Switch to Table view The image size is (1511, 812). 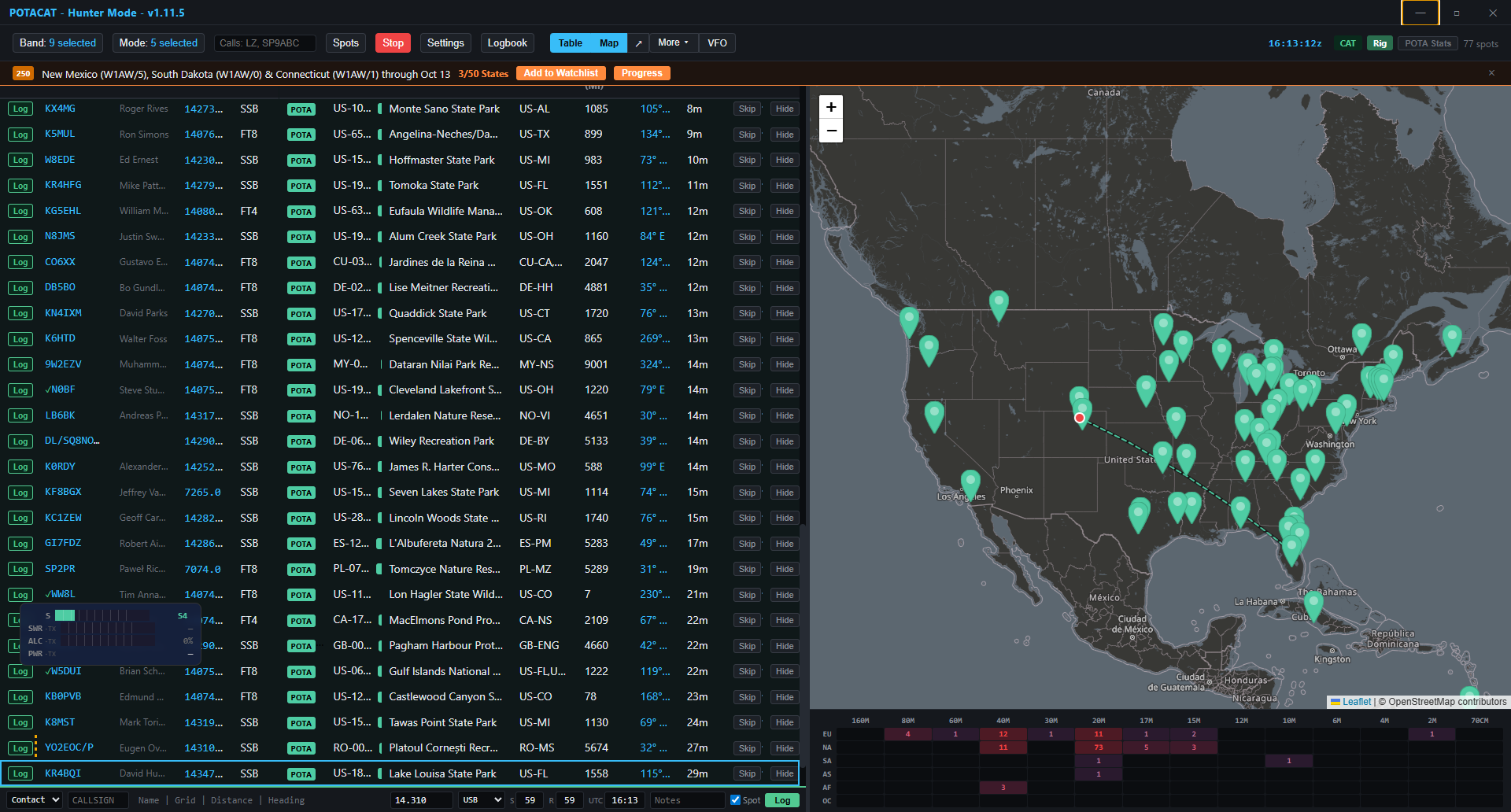(x=571, y=43)
